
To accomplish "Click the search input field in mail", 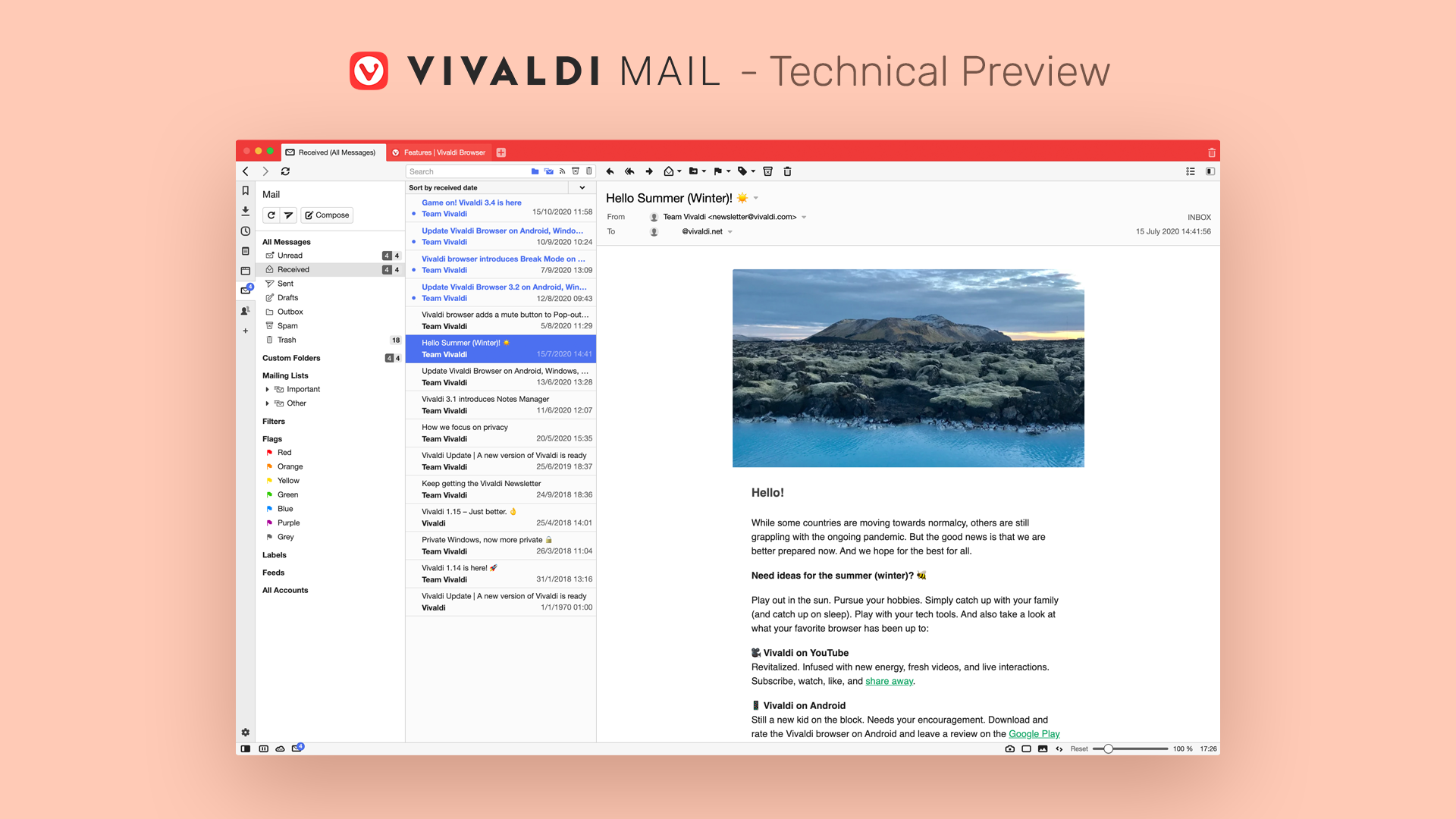I will 467,171.
